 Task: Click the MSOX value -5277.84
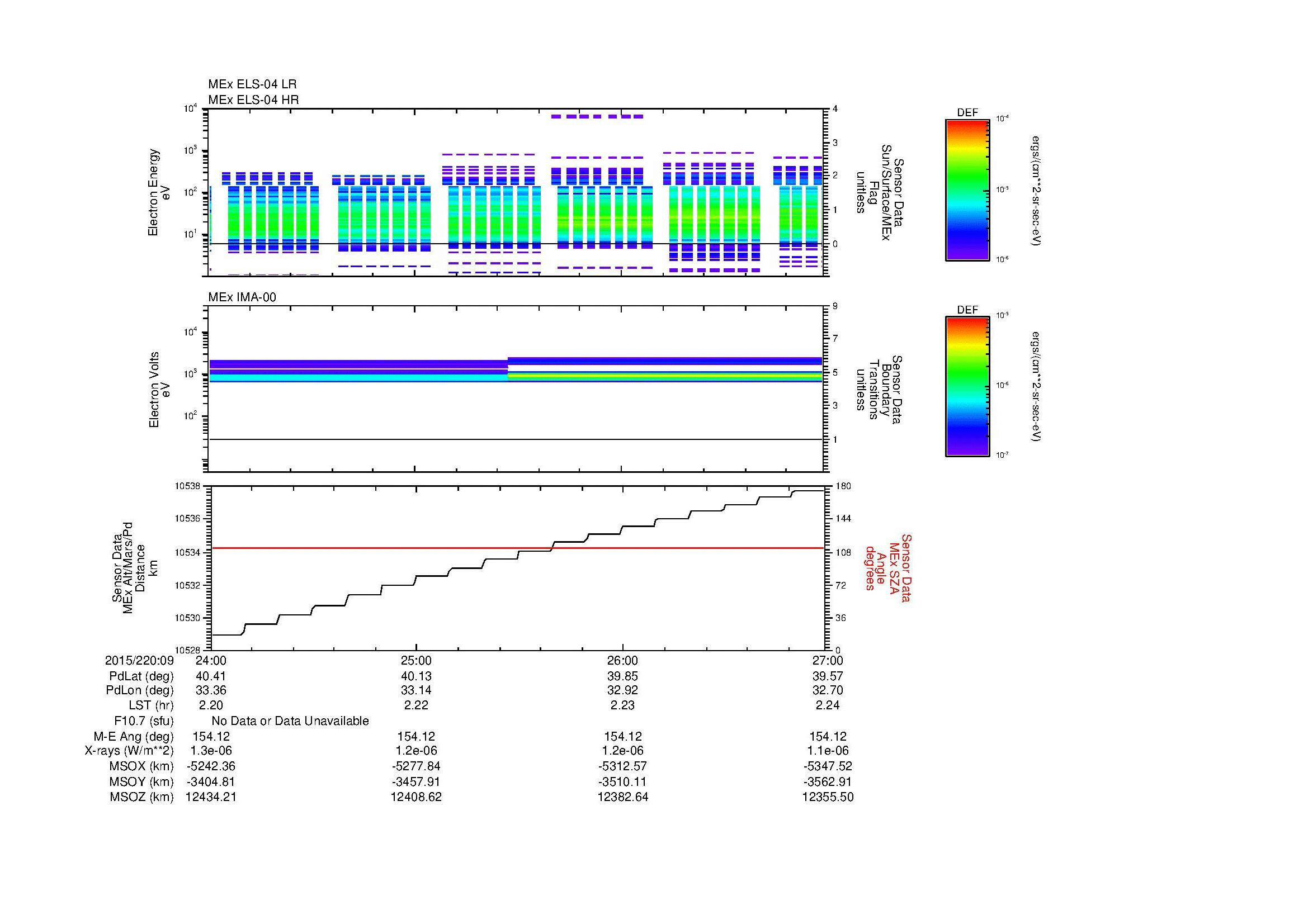pos(417,766)
